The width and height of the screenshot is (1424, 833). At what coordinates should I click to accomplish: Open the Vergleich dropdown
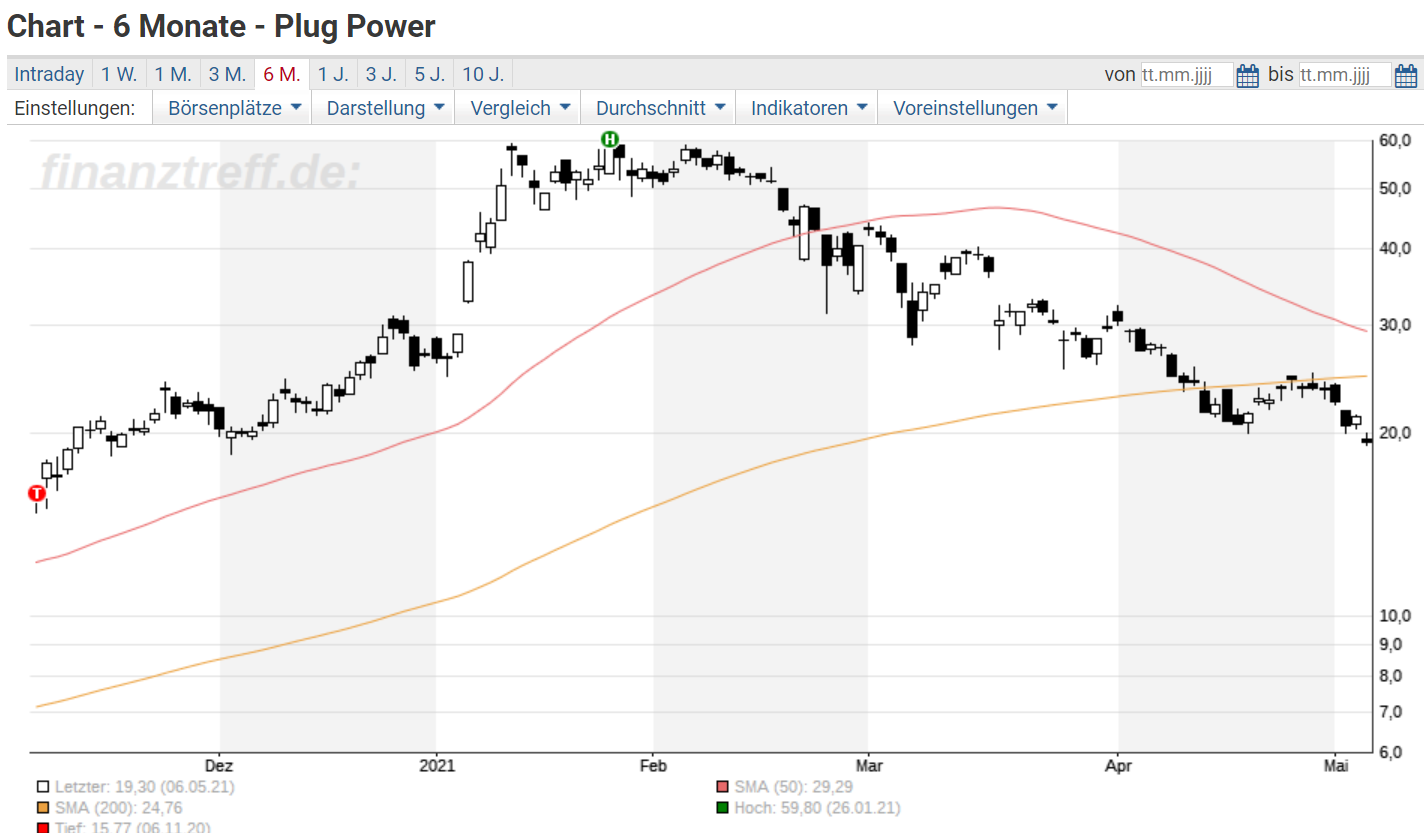518,108
